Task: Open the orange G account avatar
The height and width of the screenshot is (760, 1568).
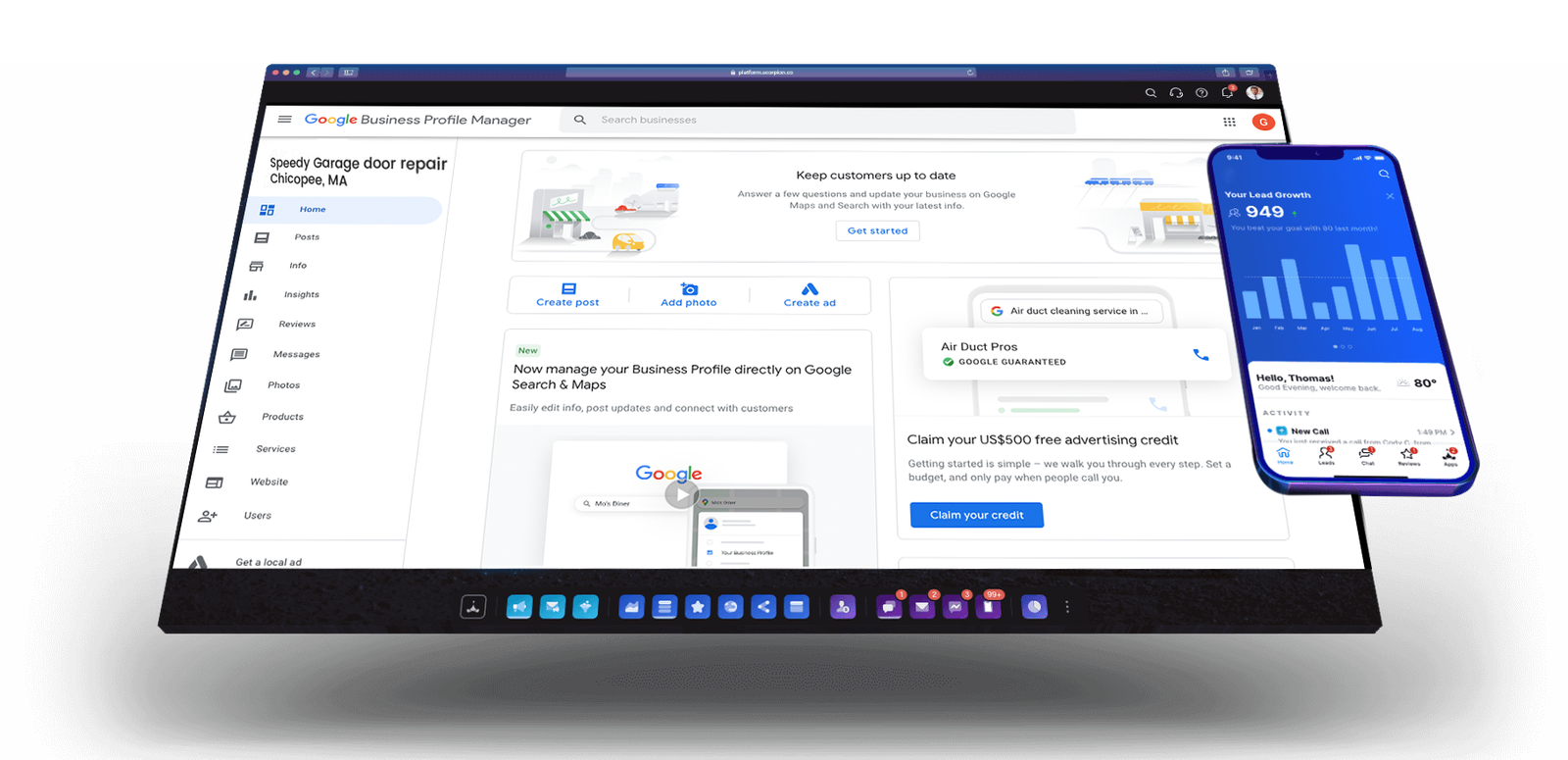Action: pyautogui.click(x=1263, y=122)
